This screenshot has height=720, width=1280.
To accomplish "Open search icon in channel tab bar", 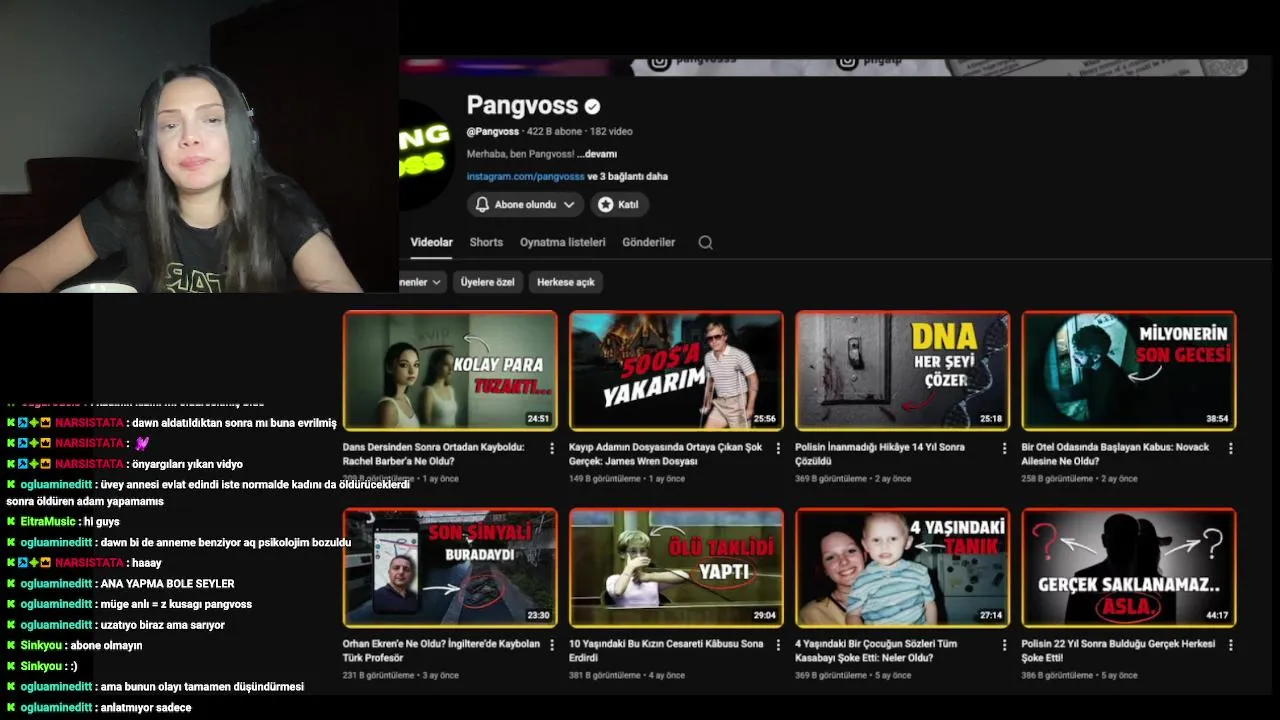I will click(x=705, y=242).
